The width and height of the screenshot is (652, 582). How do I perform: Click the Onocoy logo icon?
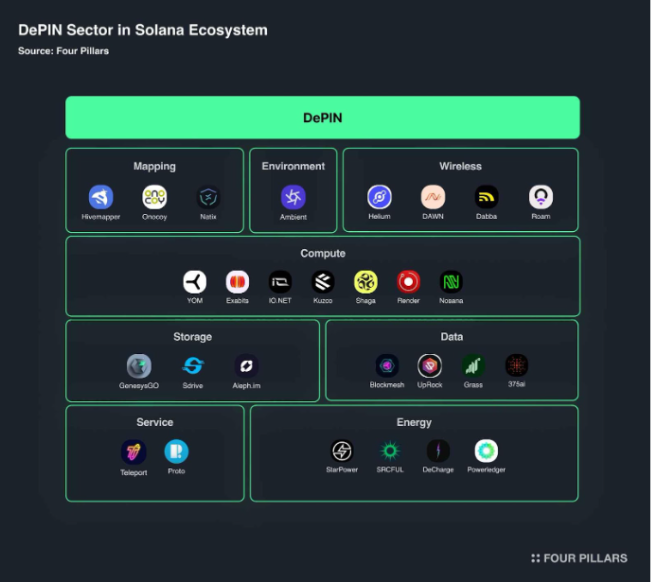[x=155, y=197]
